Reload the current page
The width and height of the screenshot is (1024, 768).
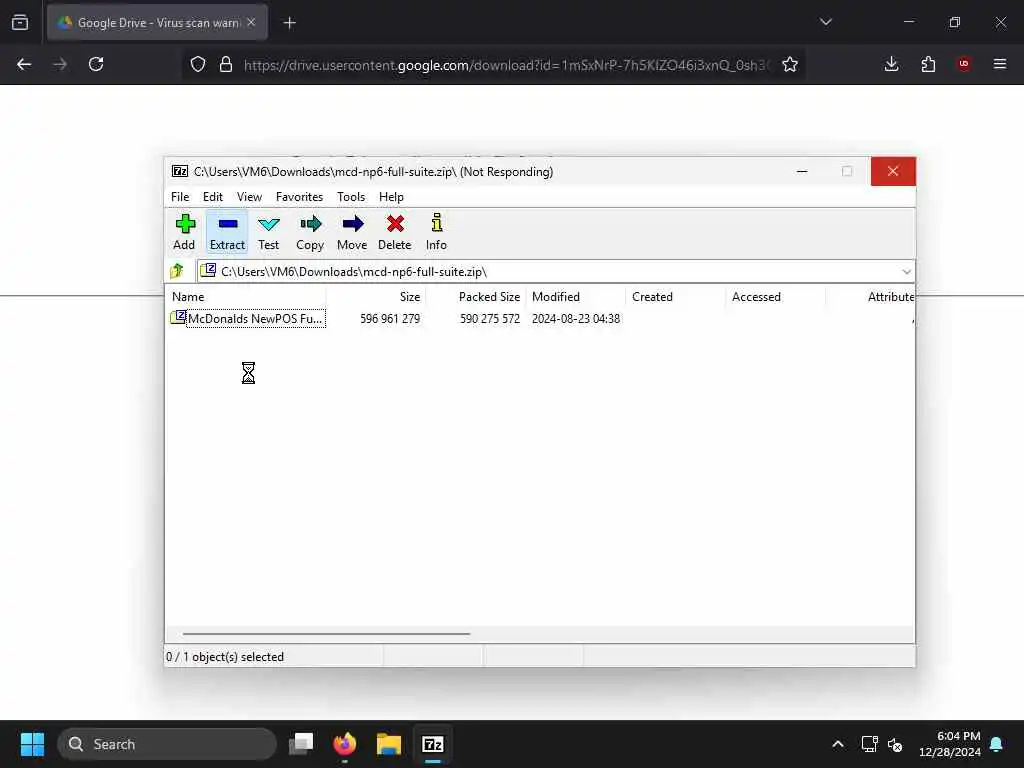[x=96, y=64]
